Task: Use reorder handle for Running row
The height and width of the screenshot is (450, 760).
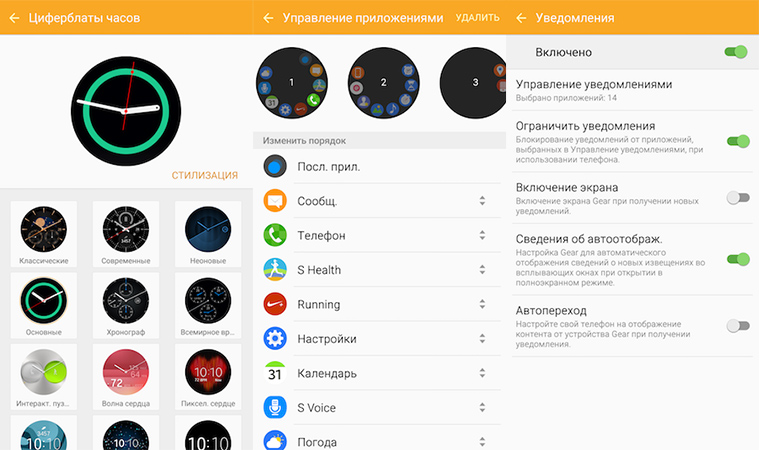Action: pyautogui.click(x=482, y=304)
